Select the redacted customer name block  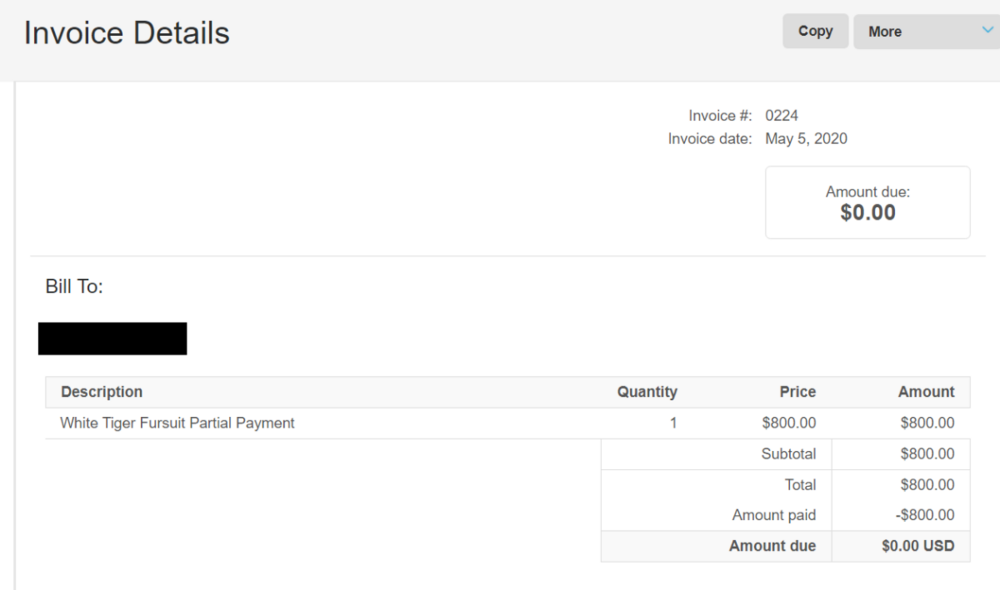(x=112, y=338)
